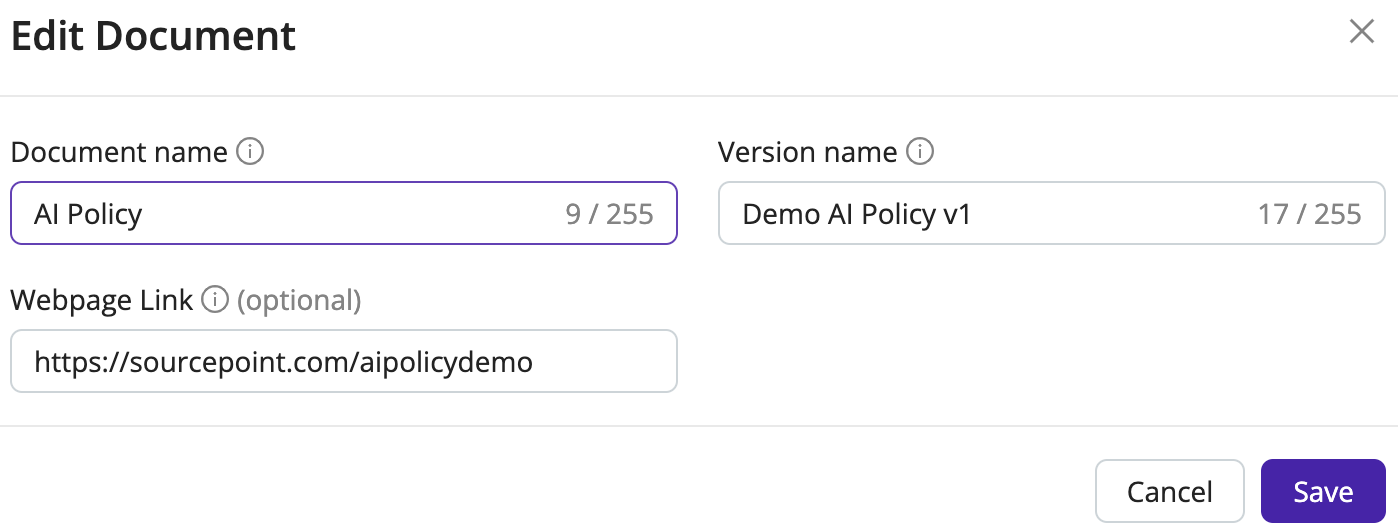Click the info icon next to Webpage Link
The image size is (1398, 532).
(x=215, y=300)
